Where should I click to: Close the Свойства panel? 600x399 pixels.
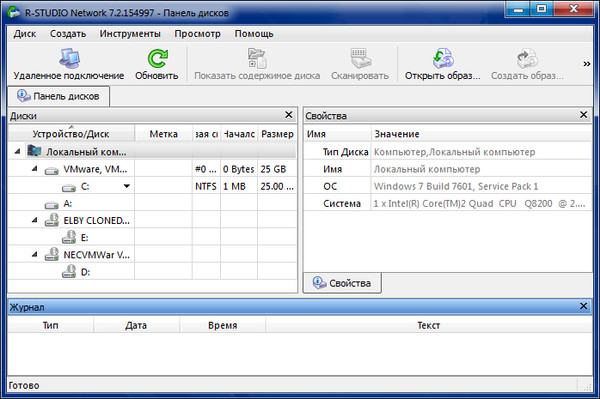coord(583,115)
